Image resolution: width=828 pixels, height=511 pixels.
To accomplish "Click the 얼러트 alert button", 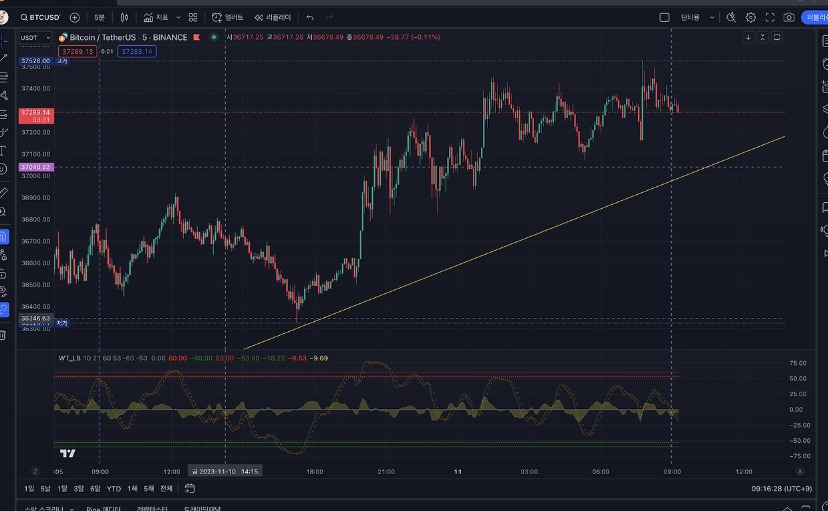I will pos(228,17).
